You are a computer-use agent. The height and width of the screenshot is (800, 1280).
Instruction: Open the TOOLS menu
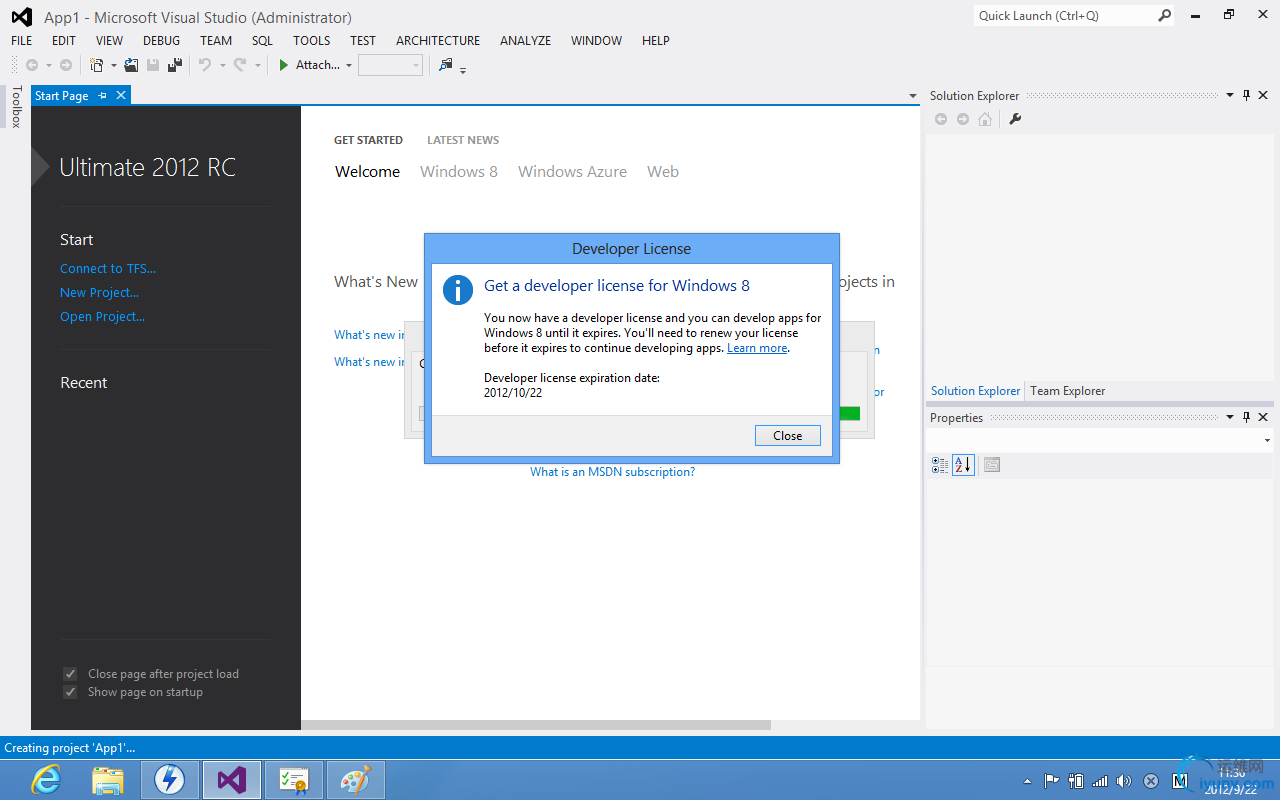pyautogui.click(x=311, y=41)
